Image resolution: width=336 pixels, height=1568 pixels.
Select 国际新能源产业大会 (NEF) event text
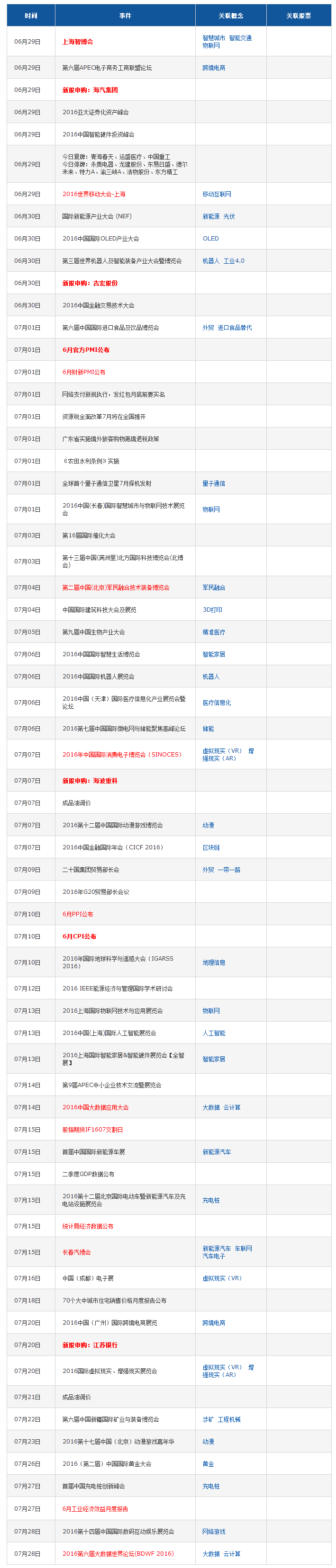tap(96, 216)
